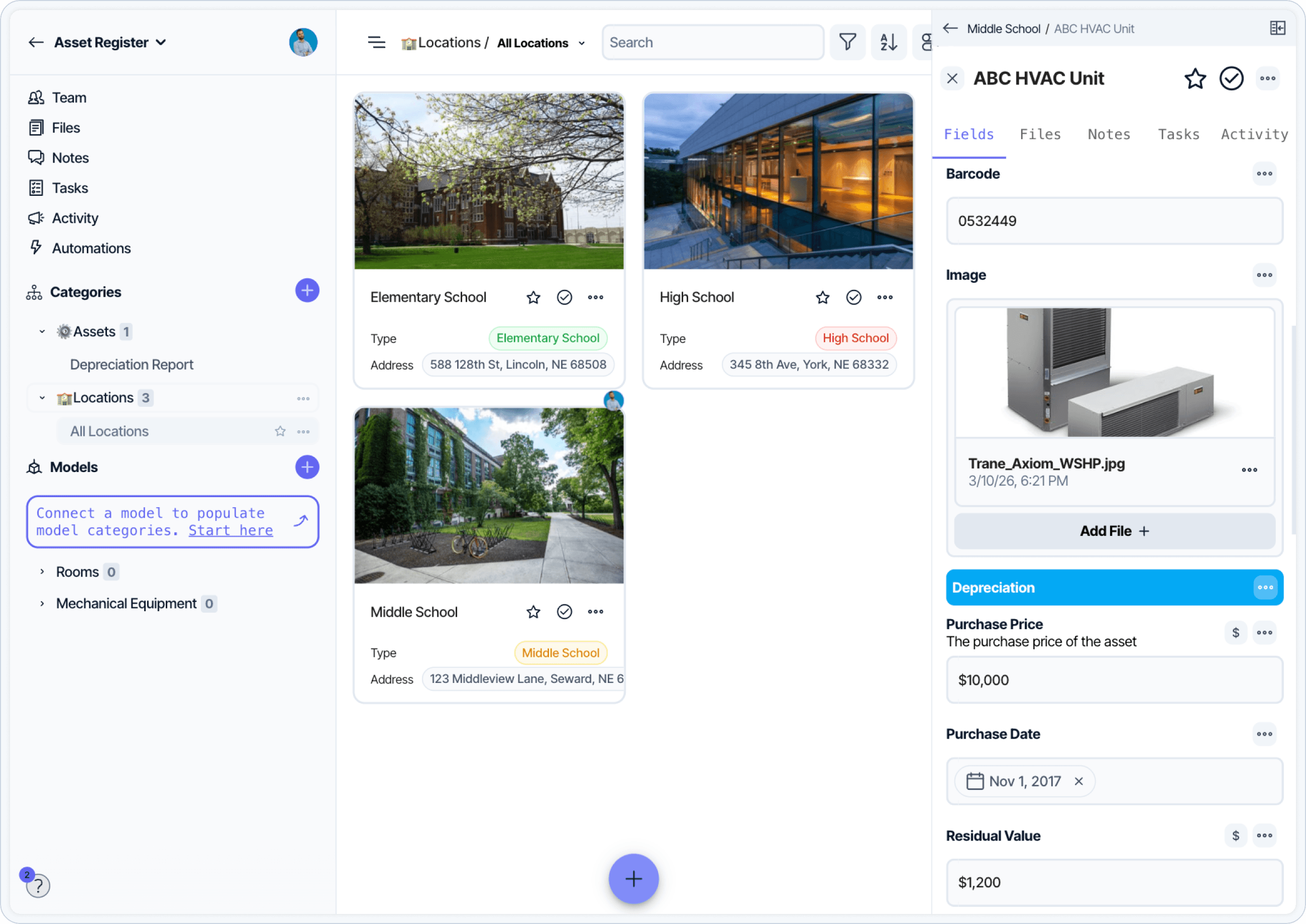This screenshot has width=1306, height=924.
Task: Add a new category with the plus icon
Action: coord(307,291)
